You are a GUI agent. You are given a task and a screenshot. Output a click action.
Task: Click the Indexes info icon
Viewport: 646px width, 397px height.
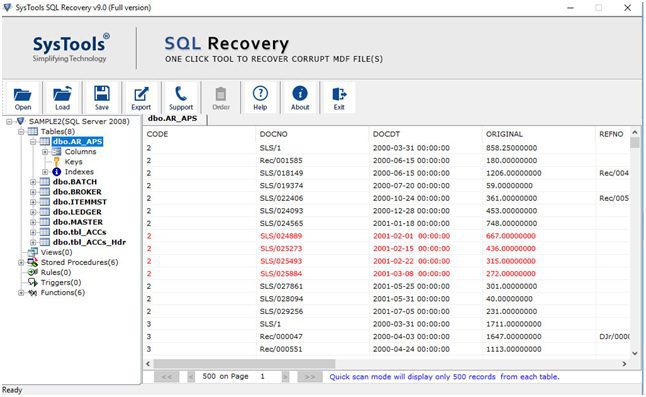pyautogui.click(x=56, y=172)
